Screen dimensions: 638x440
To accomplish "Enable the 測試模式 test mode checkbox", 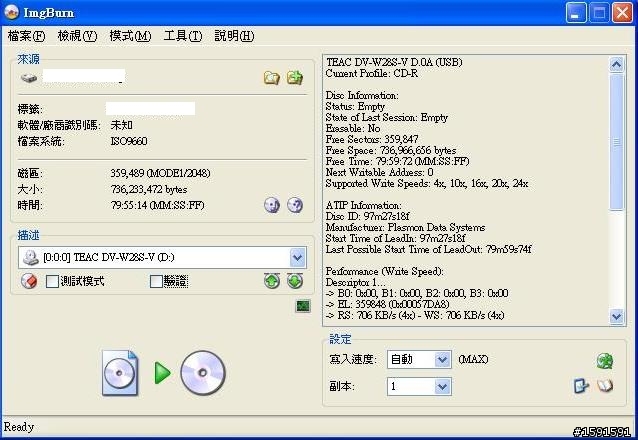I will pos(52,281).
